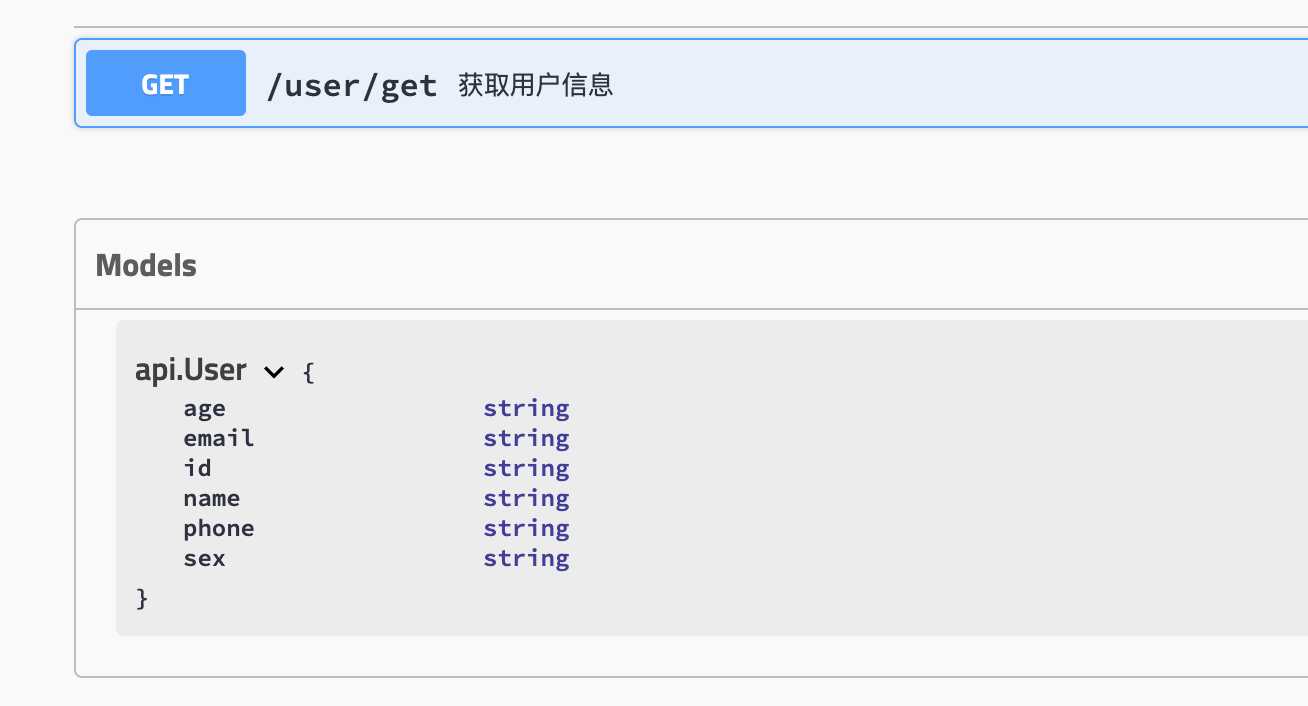Viewport: 1308px width, 706px height.
Task: Select the age property name
Action: [x=204, y=409]
